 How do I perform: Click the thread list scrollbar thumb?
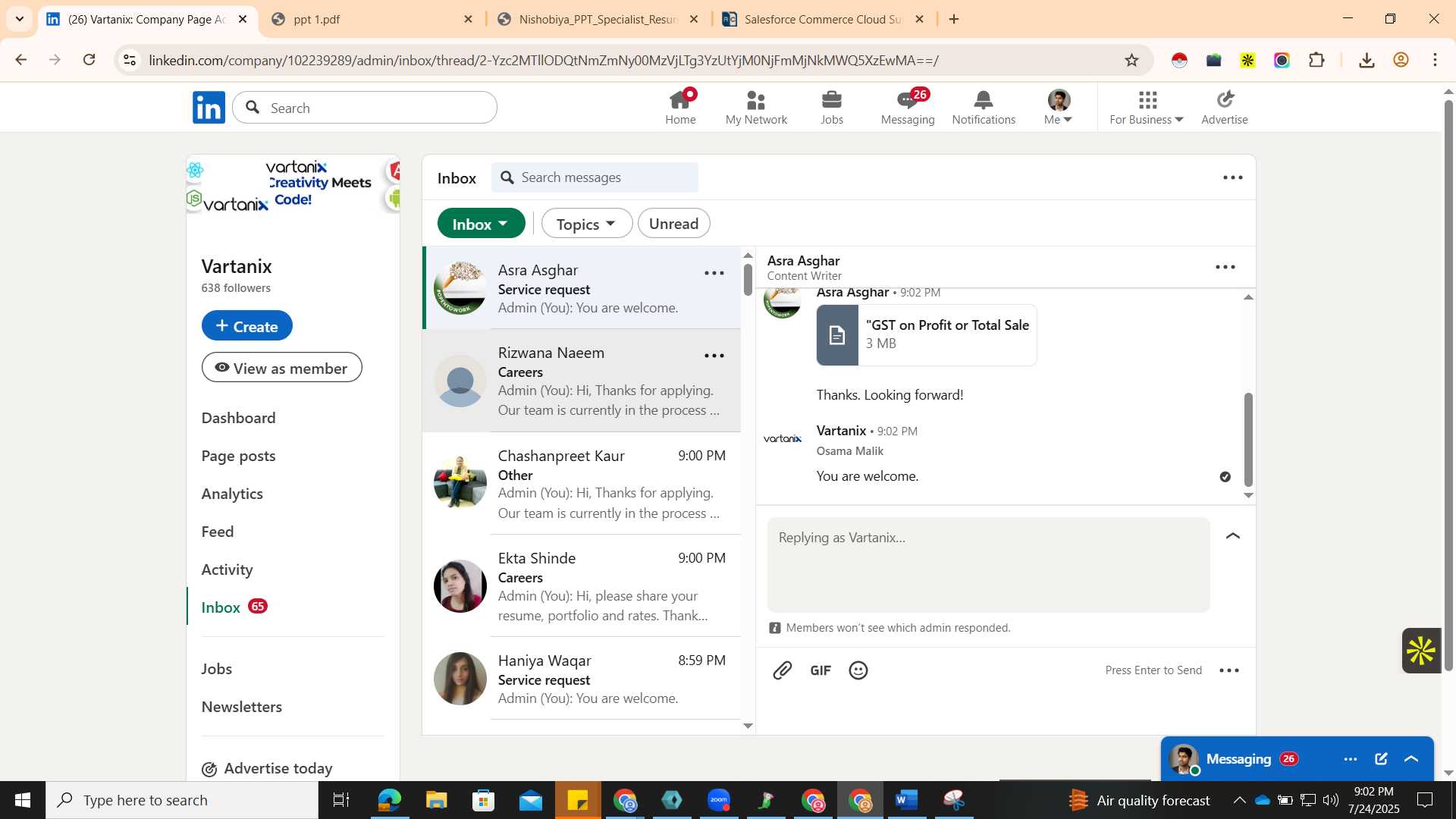pyautogui.click(x=748, y=279)
